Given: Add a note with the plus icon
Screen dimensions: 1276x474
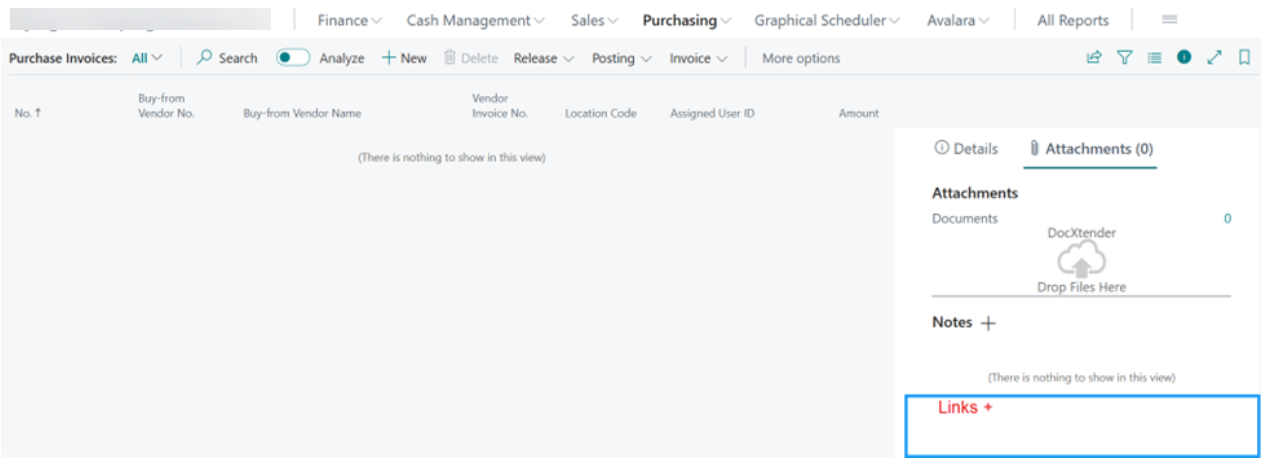Looking at the screenshot, I should coord(988,323).
